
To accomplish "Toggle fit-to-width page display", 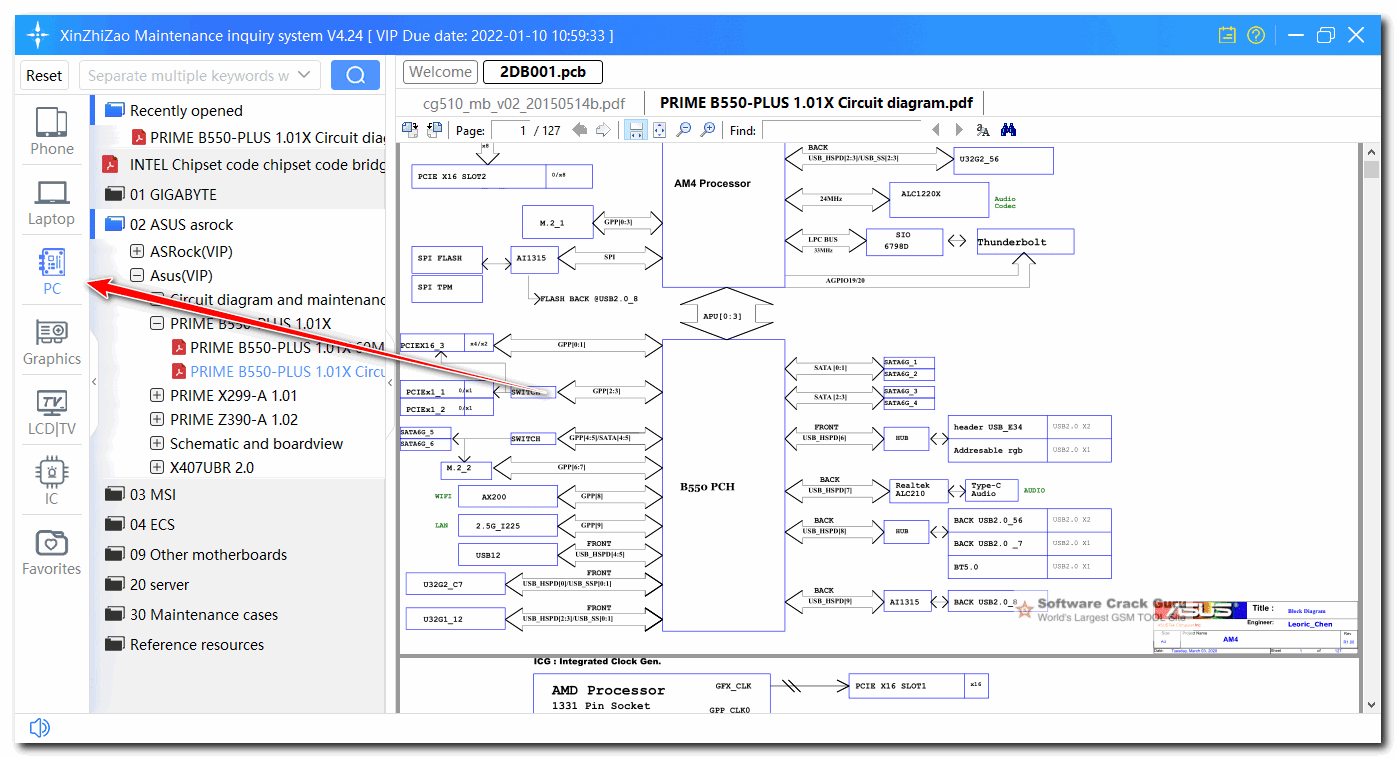I will pos(636,129).
